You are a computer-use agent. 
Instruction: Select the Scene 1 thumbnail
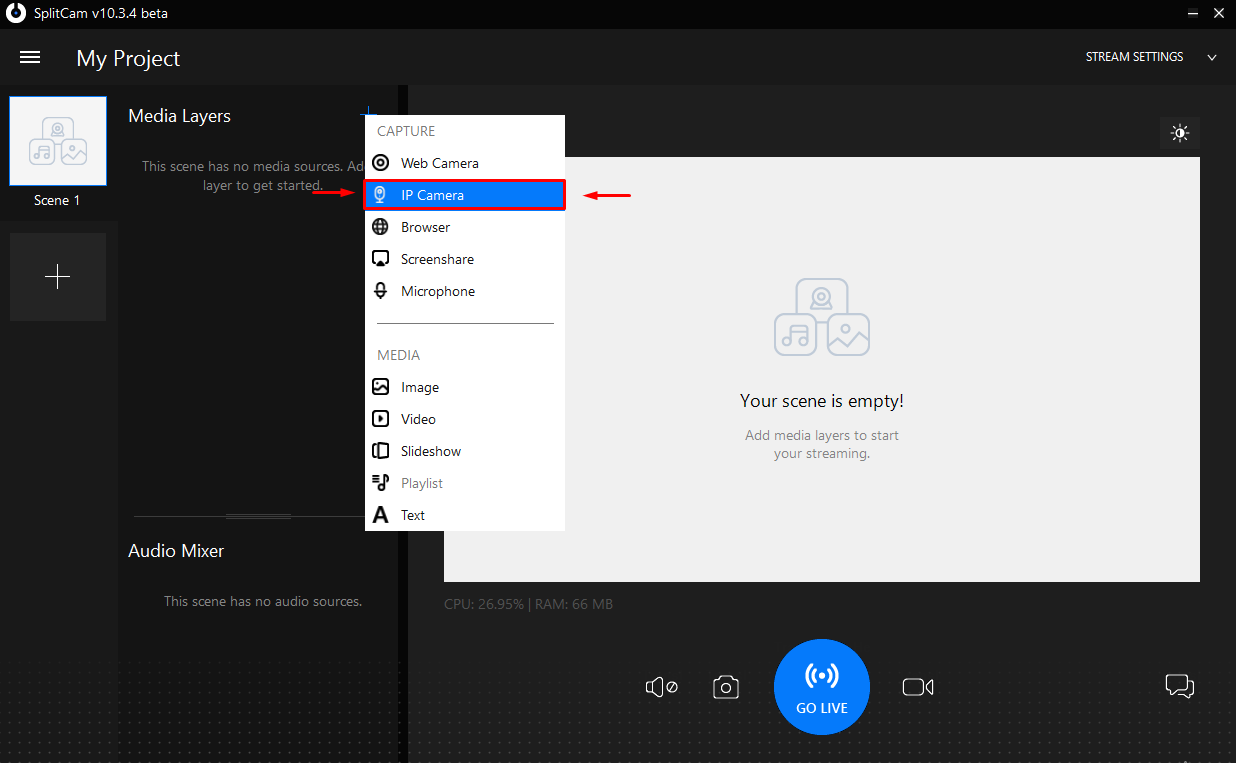[58, 142]
